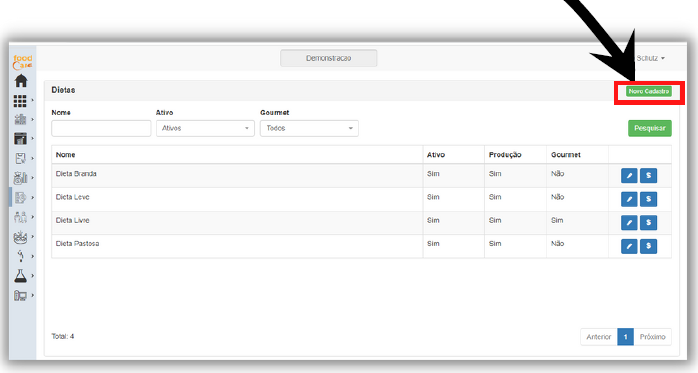
Task: Click the Novo Cadastro button
Action: 649,91
